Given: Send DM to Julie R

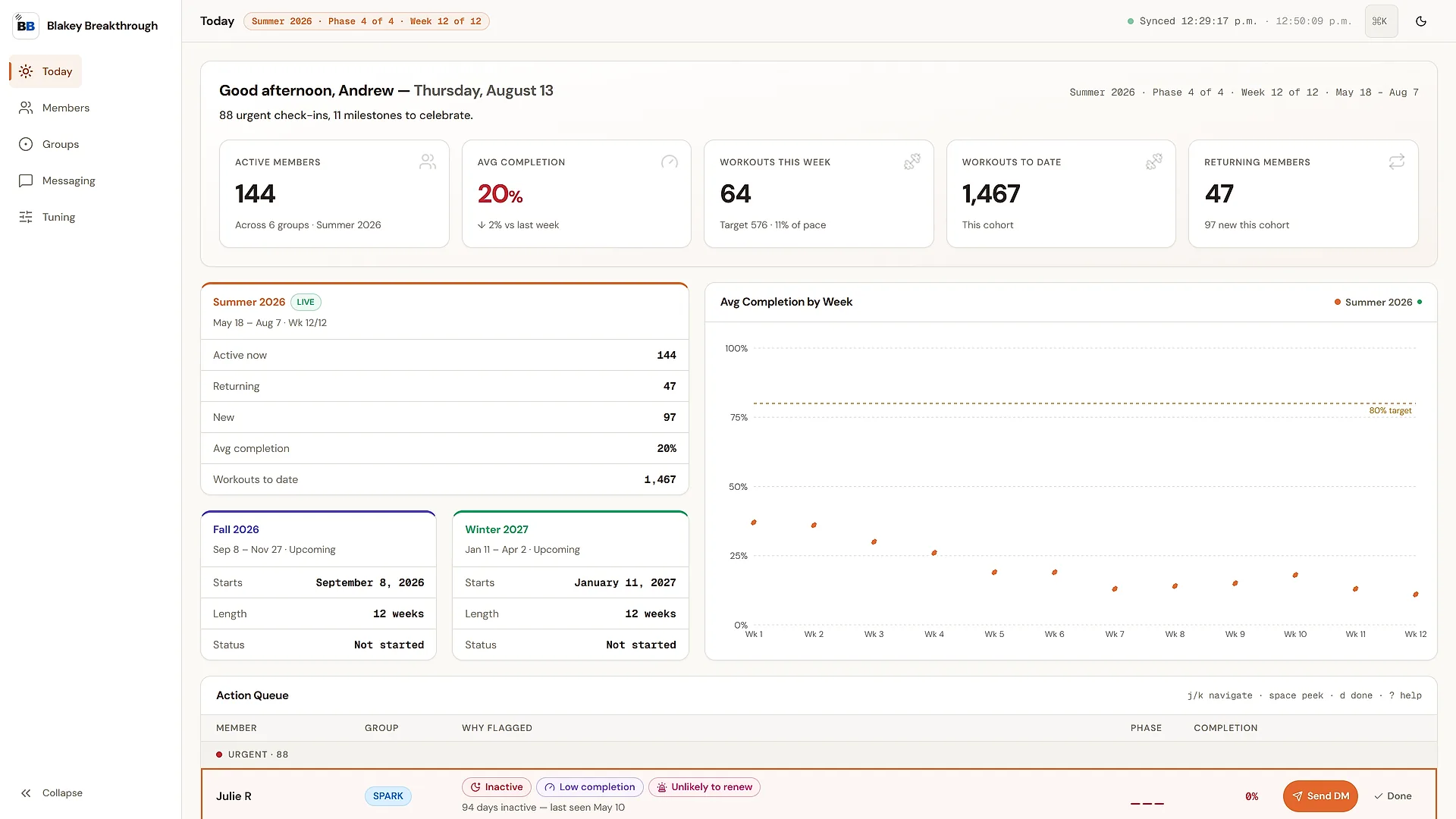Looking at the screenshot, I should point(1320,796).
